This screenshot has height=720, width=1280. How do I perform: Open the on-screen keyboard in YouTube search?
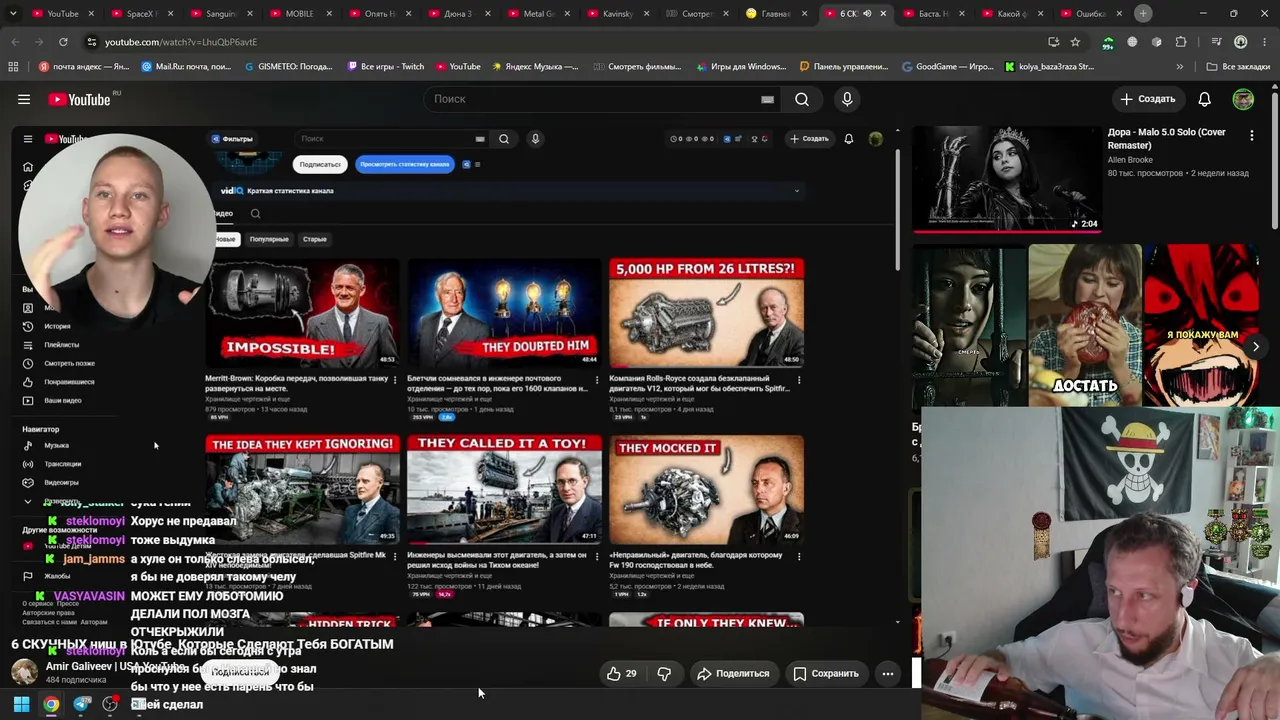(767, 99)
